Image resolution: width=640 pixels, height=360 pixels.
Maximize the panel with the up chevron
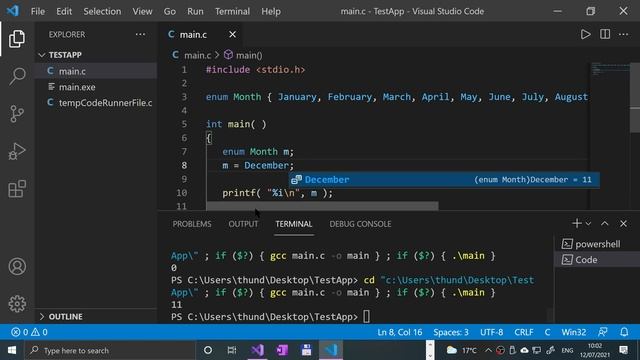[x=604, y=224]
